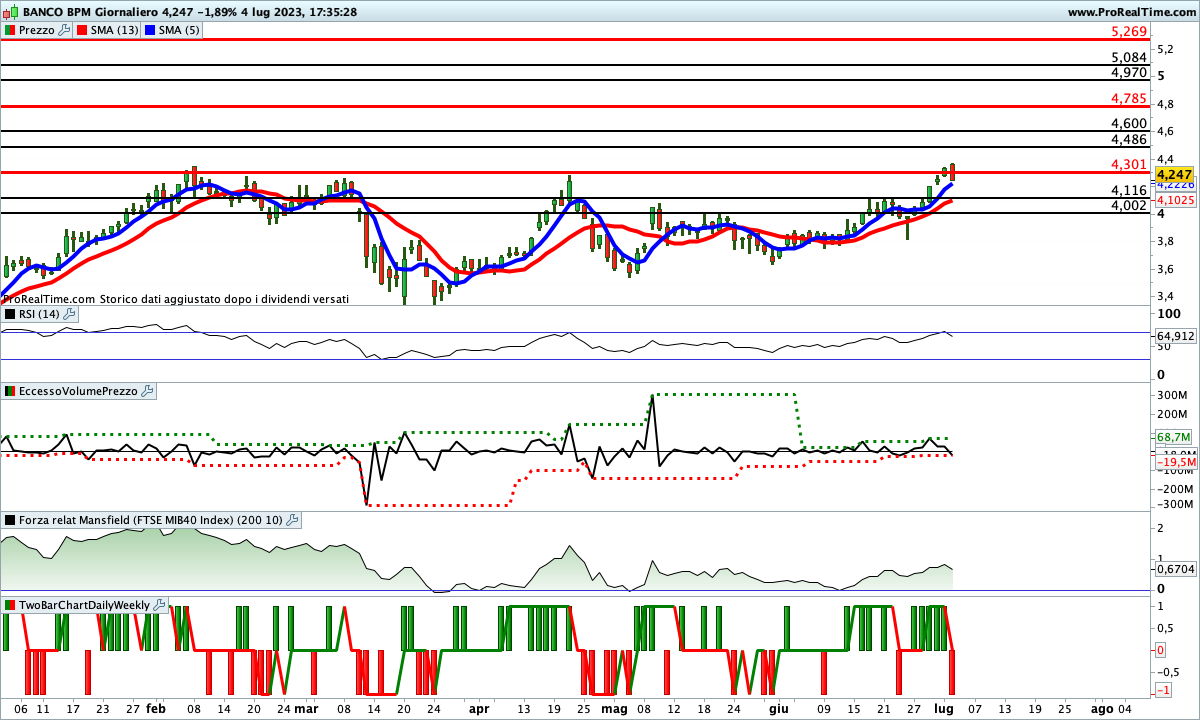Image resolution: width=1200 pixels, height=720 pixels.
Task: Click the Mansfield value 0,6704
Action: [x=1176, y=569]
